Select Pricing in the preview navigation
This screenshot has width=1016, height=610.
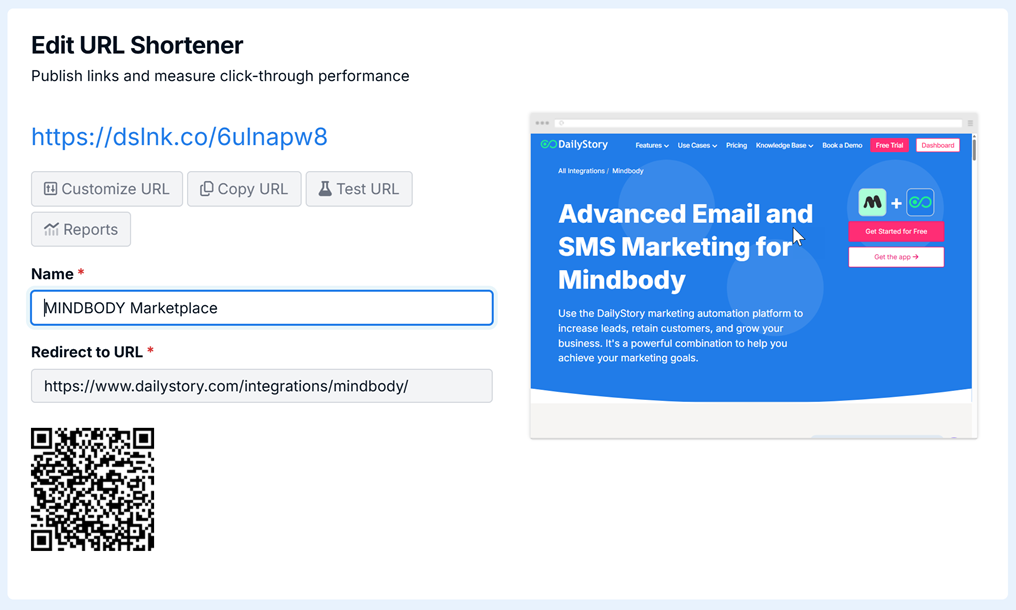(x=736, y=146)
